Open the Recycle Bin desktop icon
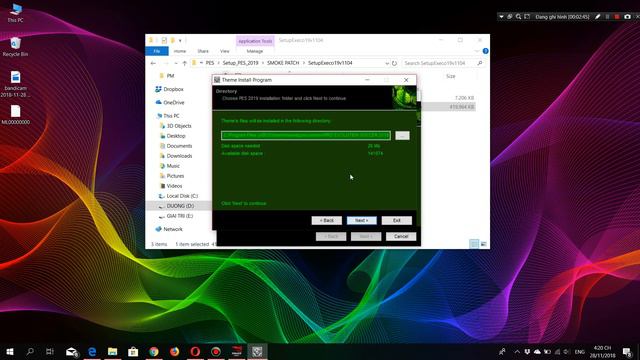Screen dimensions: 640x360 click(x=16, y=47)
